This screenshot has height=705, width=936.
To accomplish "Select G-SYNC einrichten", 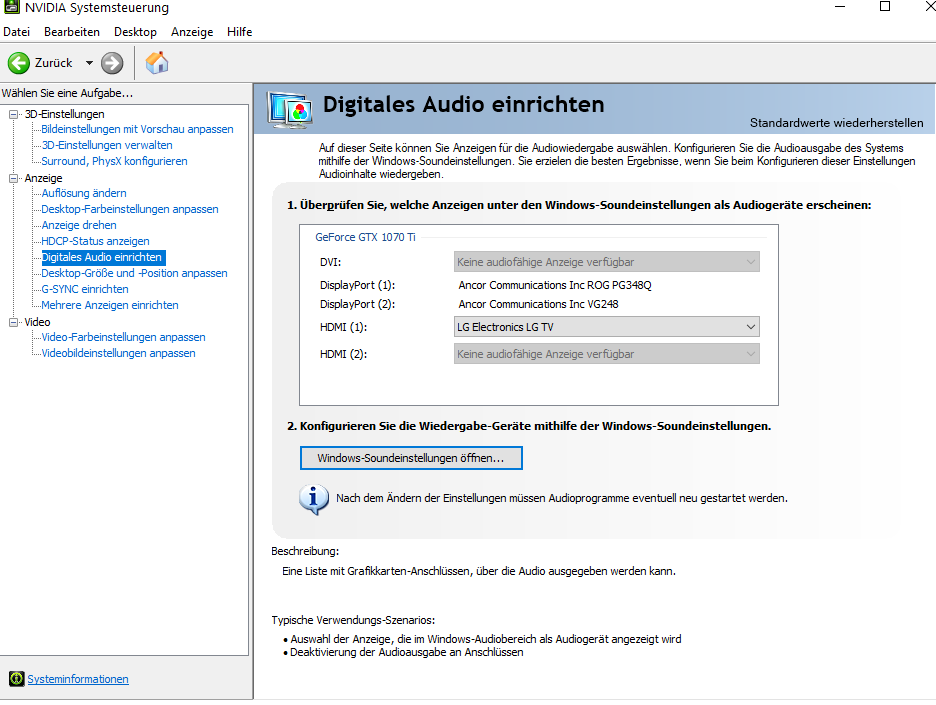I will (85, 289).
